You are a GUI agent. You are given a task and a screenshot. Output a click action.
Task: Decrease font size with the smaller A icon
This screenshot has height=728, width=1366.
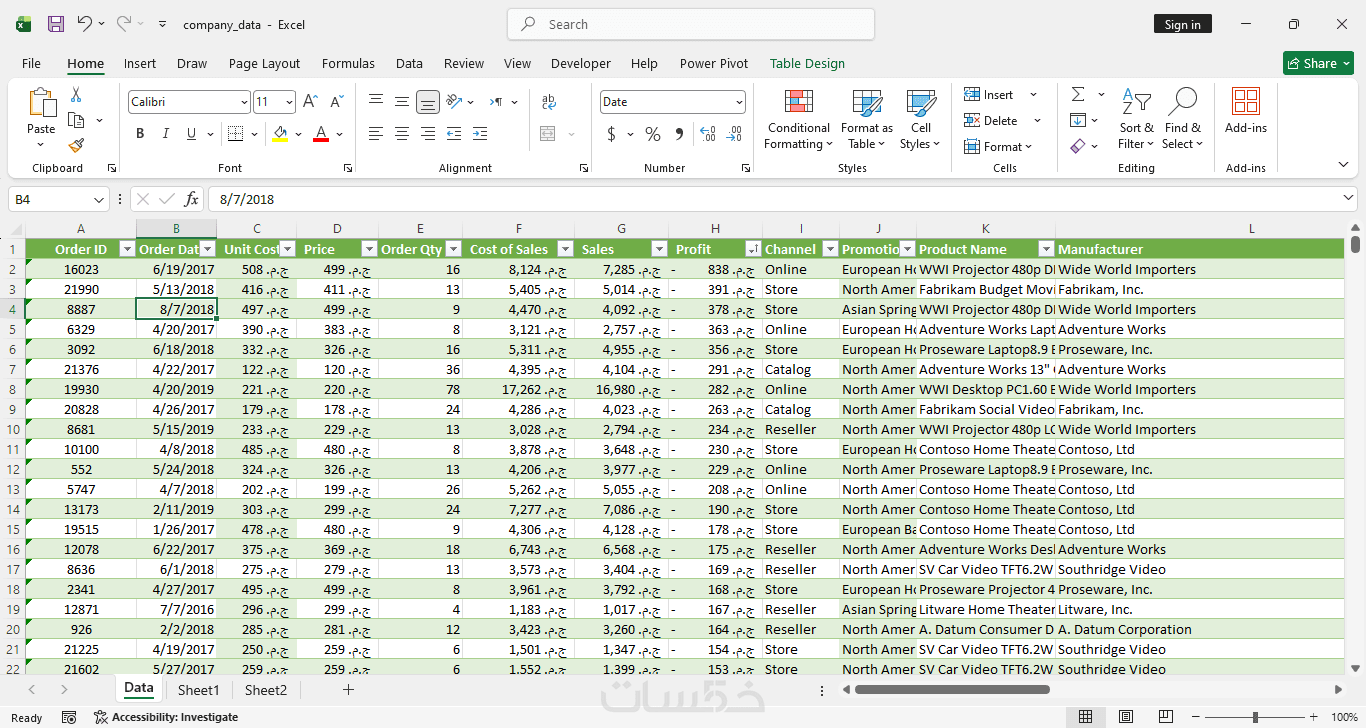point(336,102)
